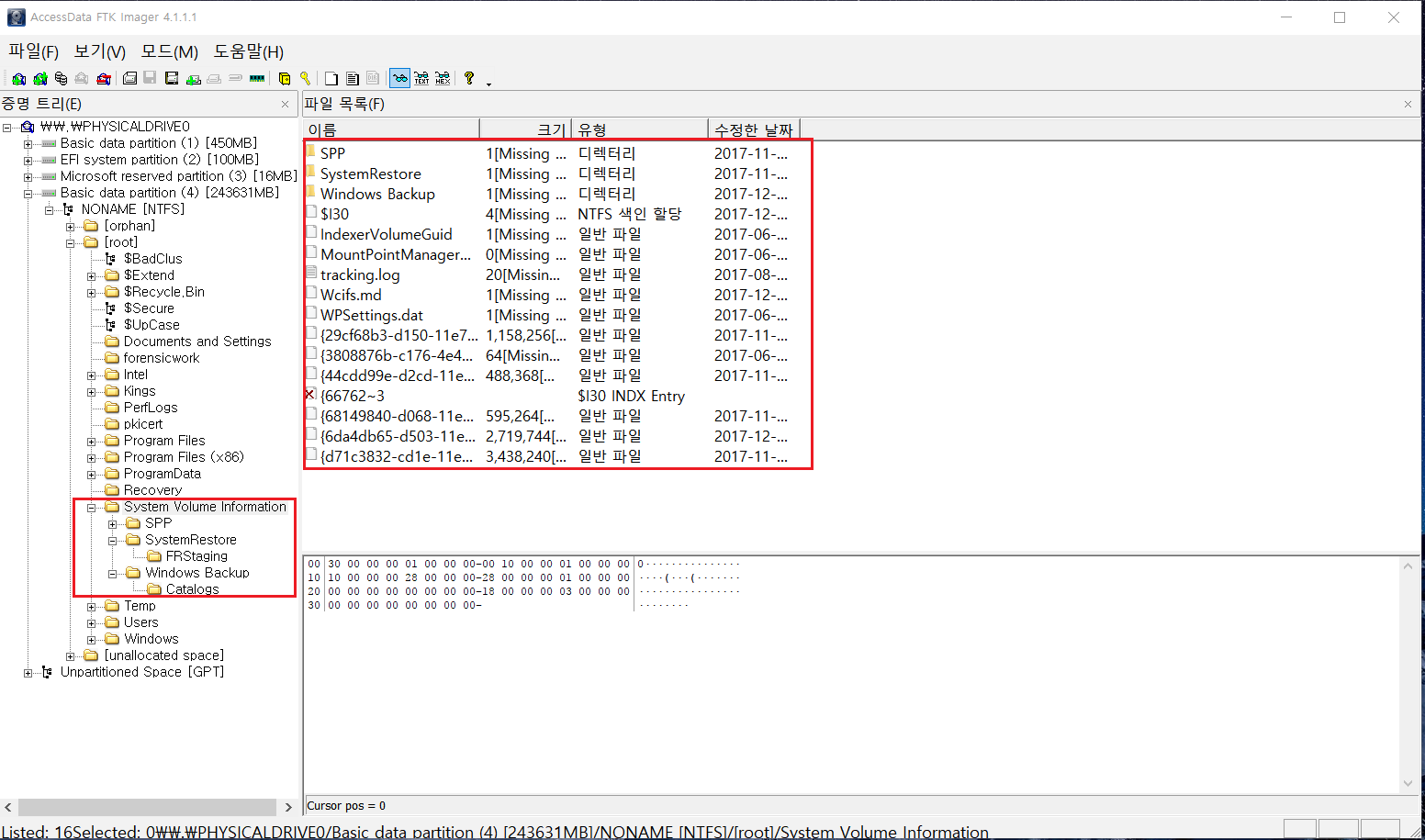Open the 도움말(H) menu

pos(249,51)
